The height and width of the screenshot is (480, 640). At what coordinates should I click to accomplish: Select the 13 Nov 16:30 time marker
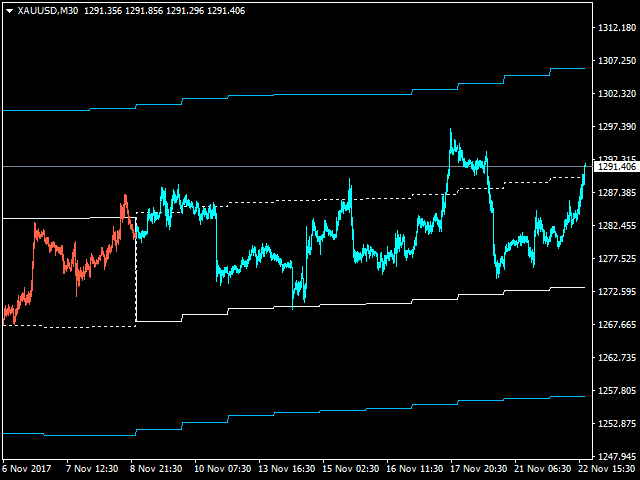(x=288, y=469)
